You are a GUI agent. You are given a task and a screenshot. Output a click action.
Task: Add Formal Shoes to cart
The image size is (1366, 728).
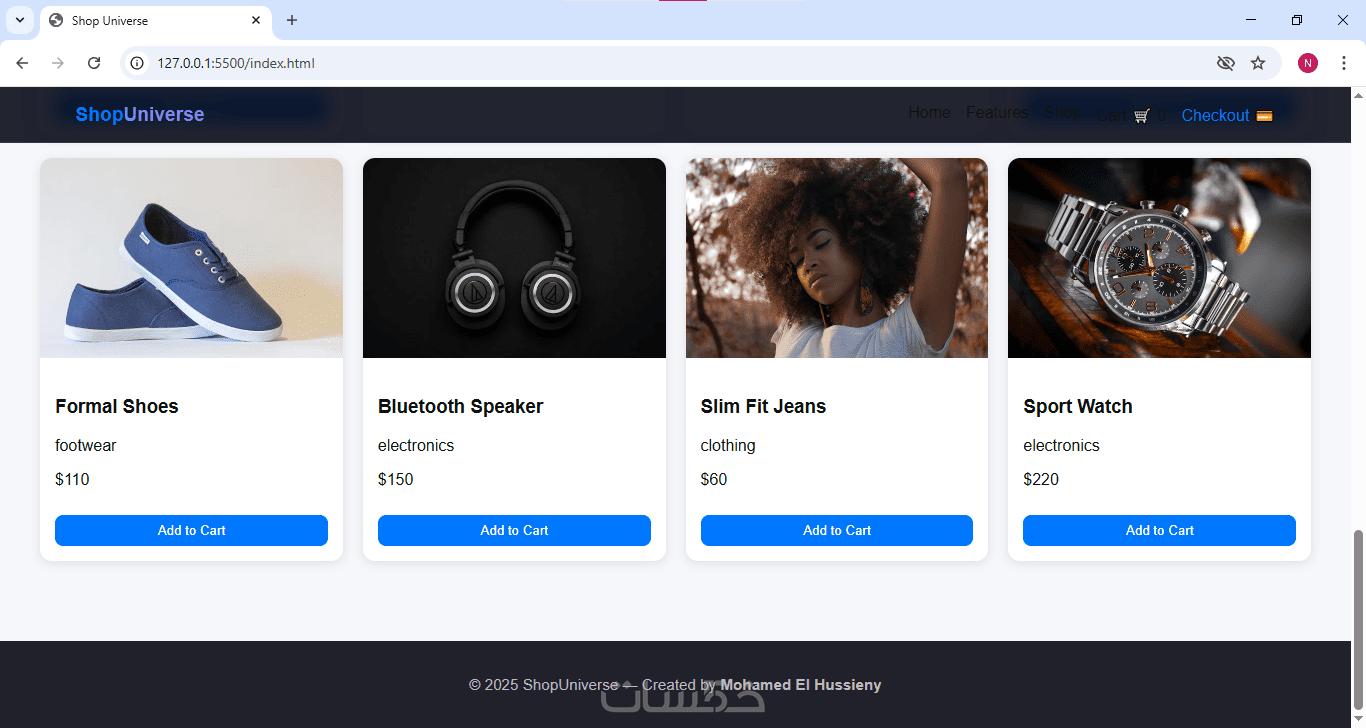[191, 530]
